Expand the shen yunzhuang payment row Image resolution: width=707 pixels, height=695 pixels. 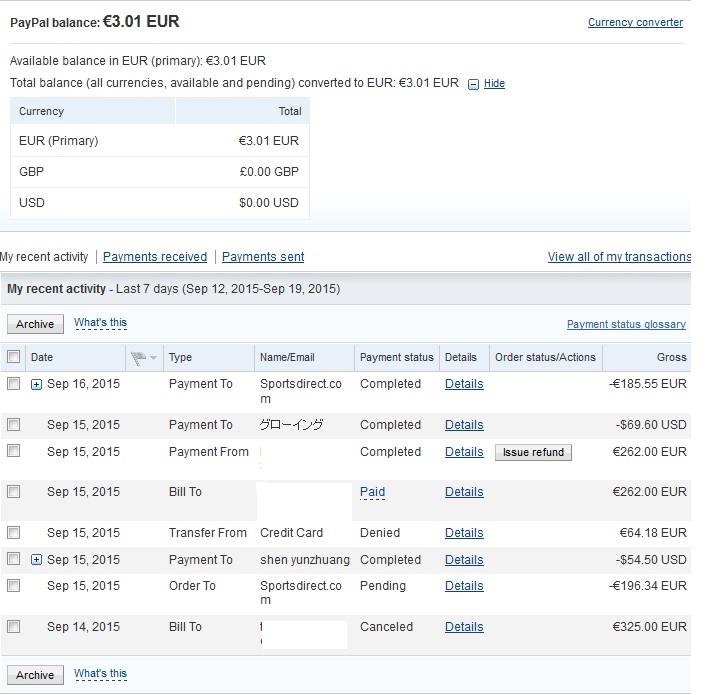pyautogui.click(x=37, y=560)
